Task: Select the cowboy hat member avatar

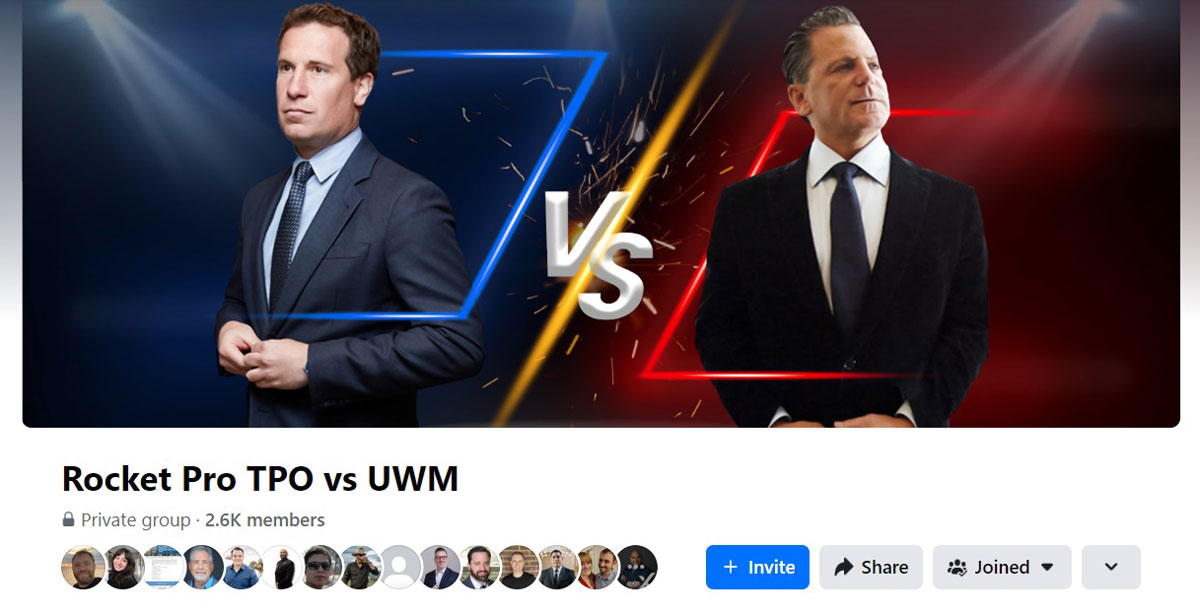Action: point(360,567)
